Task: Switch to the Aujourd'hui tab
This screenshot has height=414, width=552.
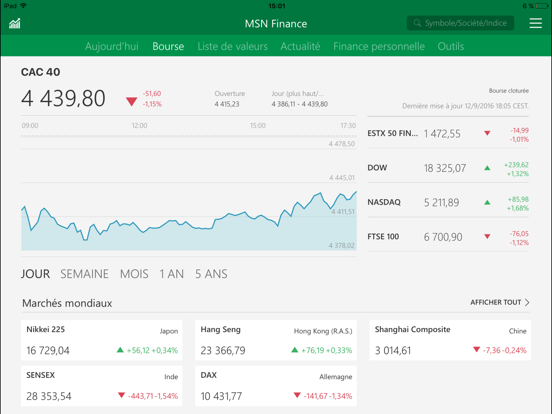Action: coord(112,46)
